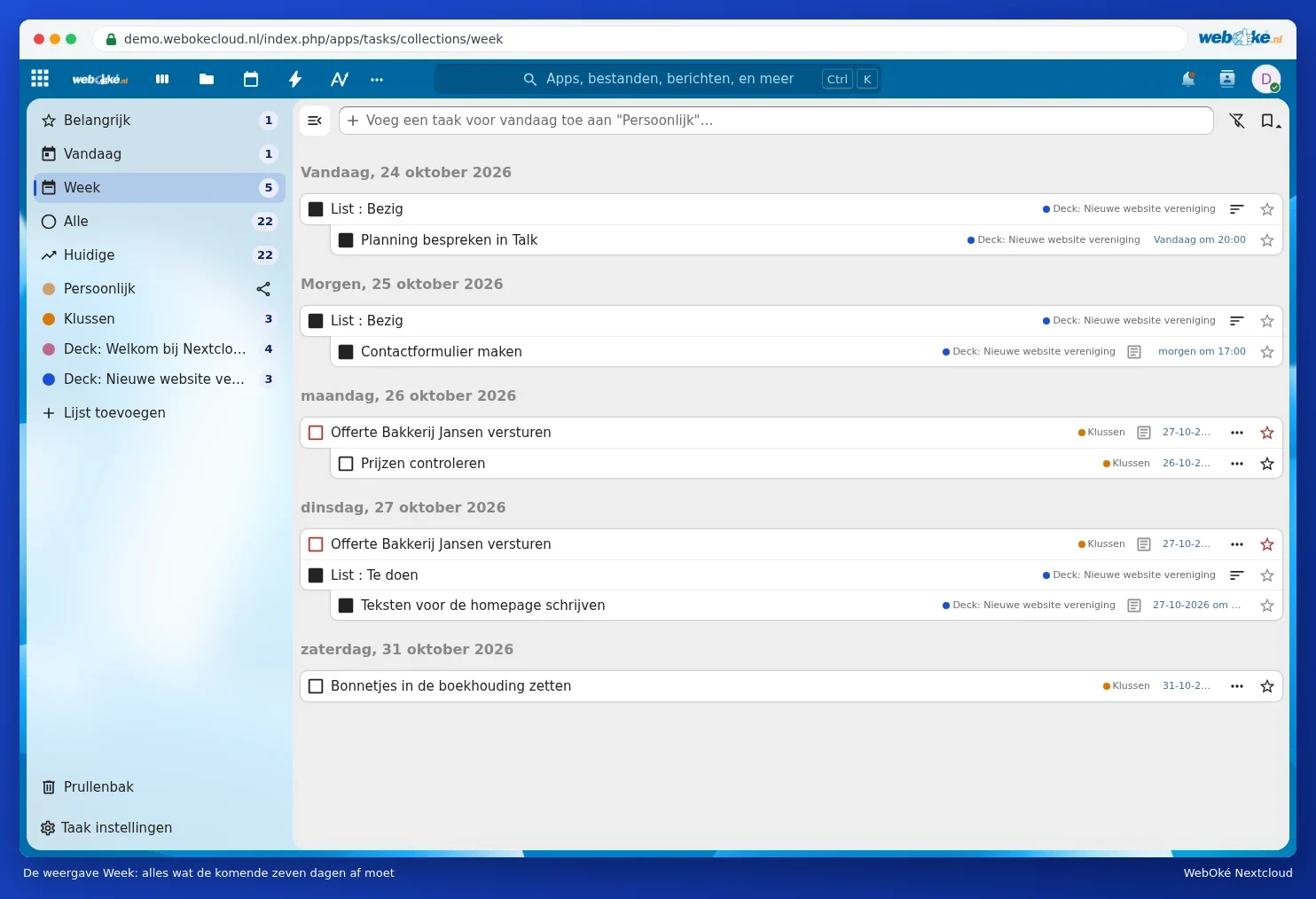Select the Belangrijk collection
This screenshot has height=899, width=1316.
[160, 121]
